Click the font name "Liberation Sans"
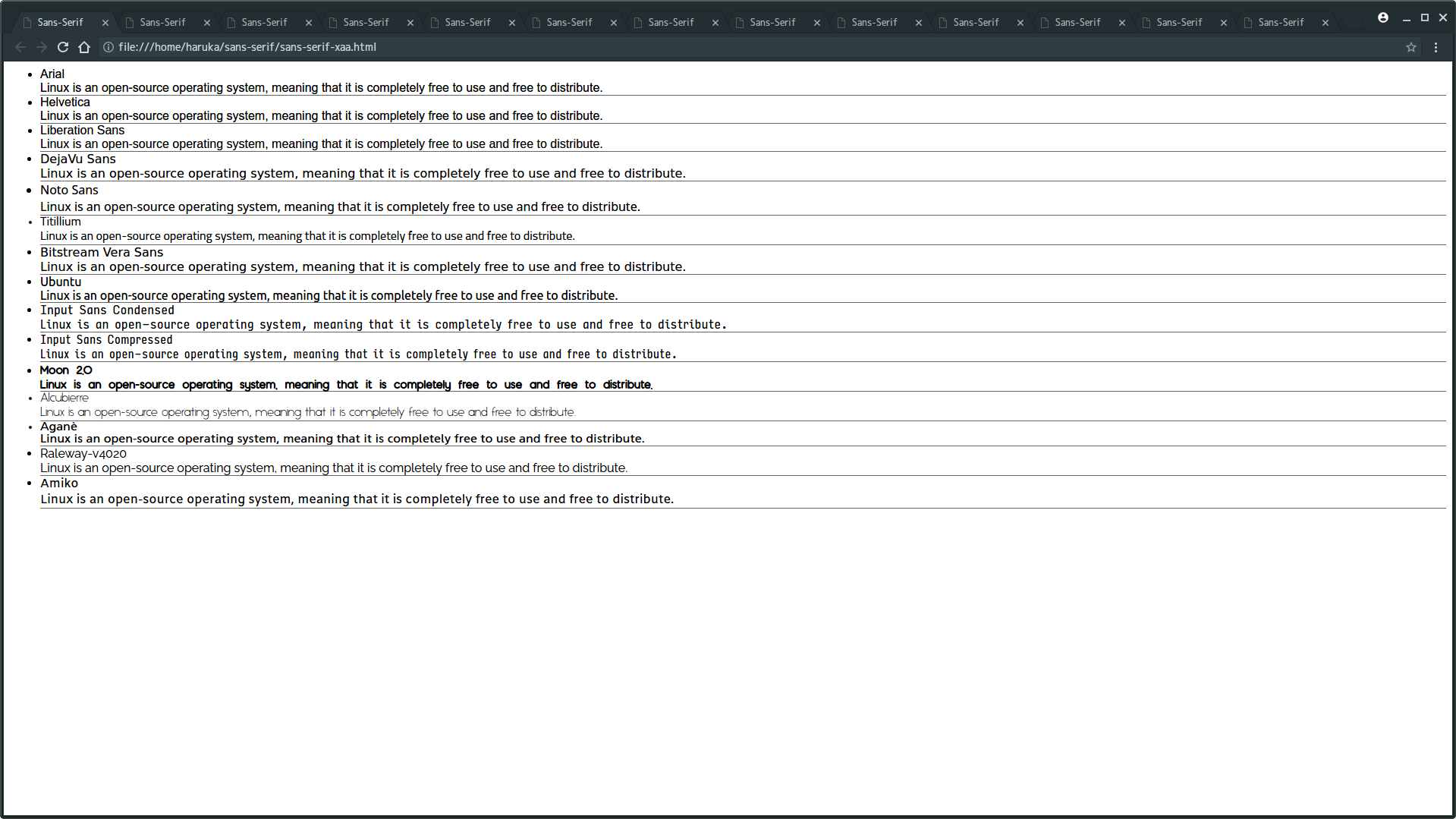Image resolution: width=1456 pixels, height=819 pixels. [x=82, y=130]
